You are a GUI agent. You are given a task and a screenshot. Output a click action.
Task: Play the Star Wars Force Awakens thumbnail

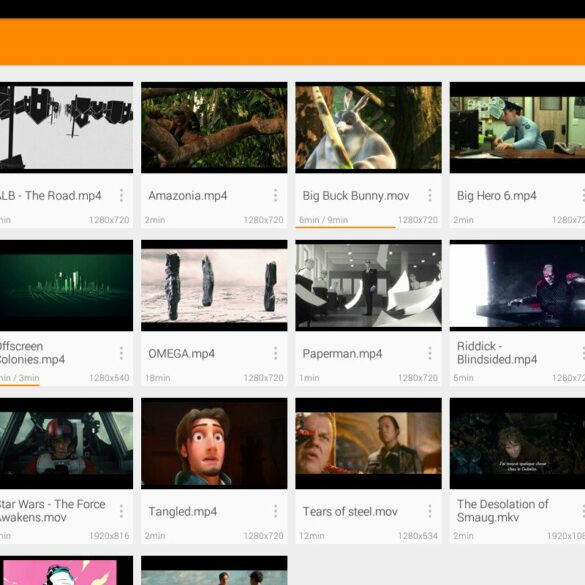(66, 443)
